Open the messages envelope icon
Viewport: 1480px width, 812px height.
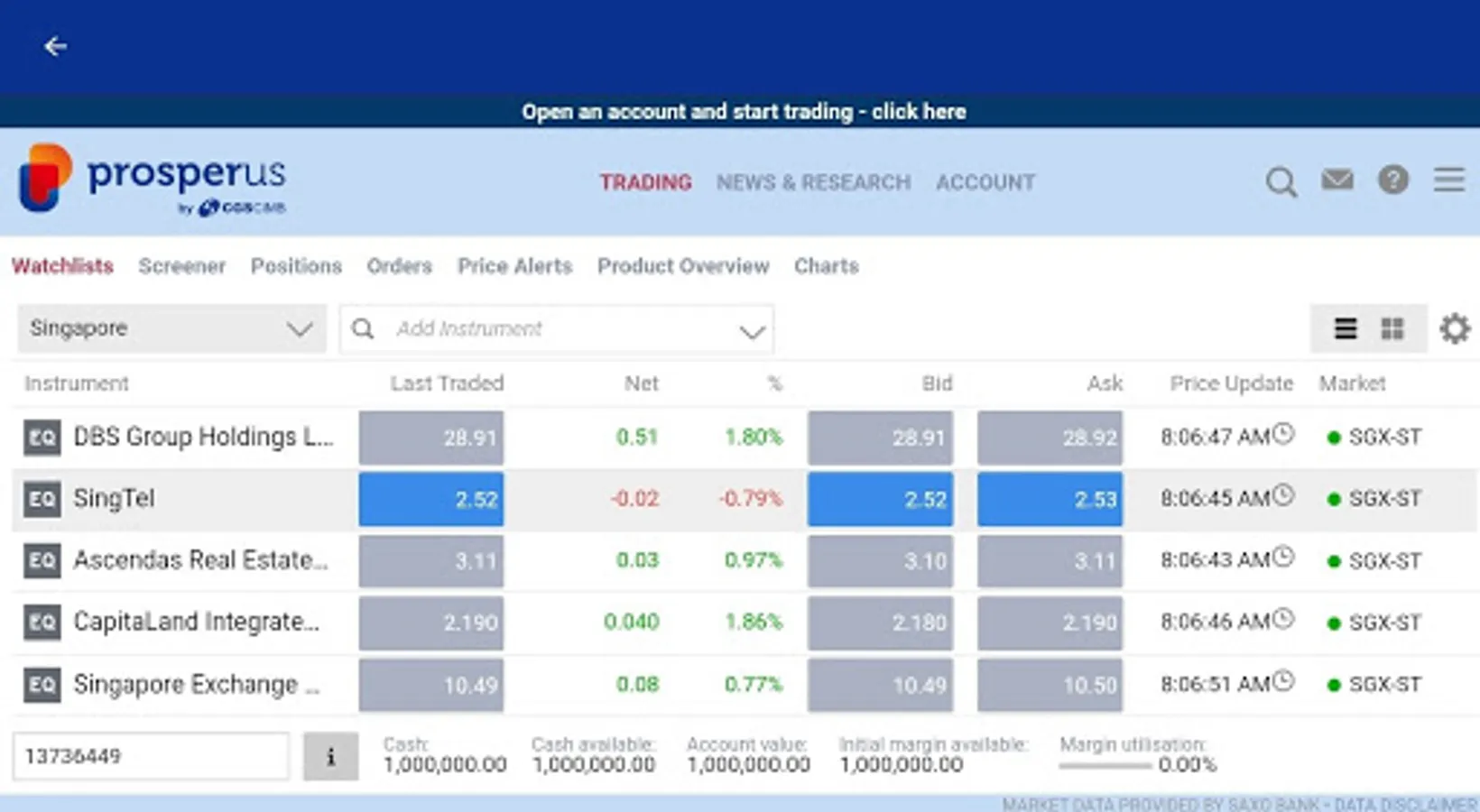pyautogui.click(x=1337, y=180)
